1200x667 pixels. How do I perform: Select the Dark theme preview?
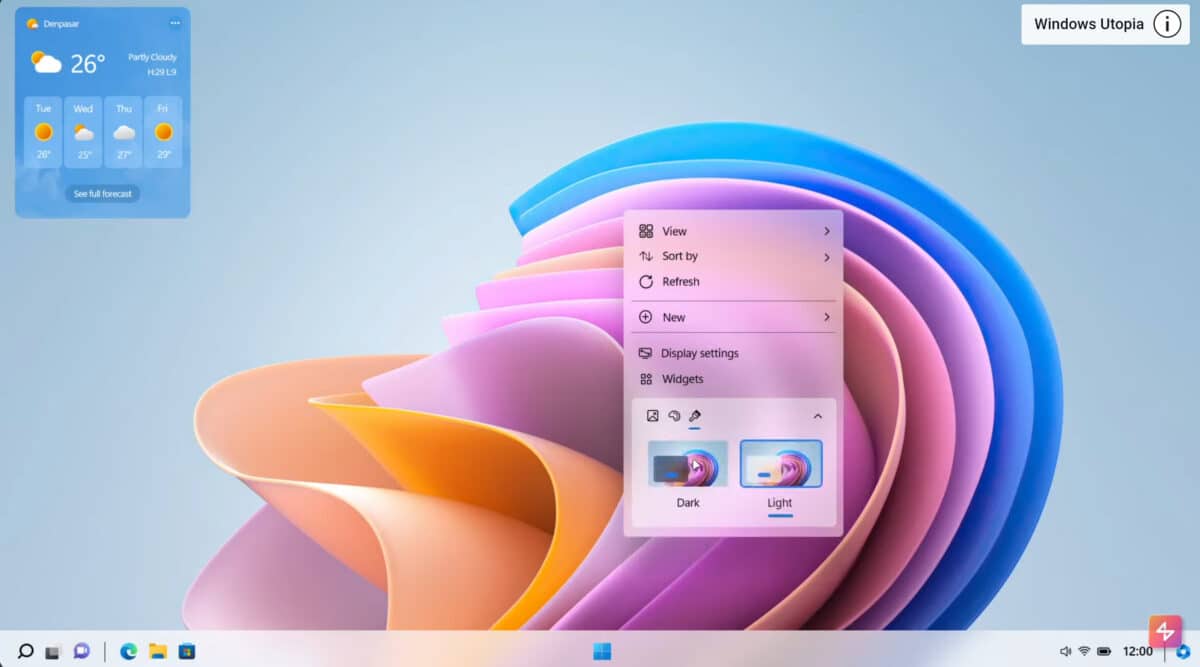[x=688, y=462]
